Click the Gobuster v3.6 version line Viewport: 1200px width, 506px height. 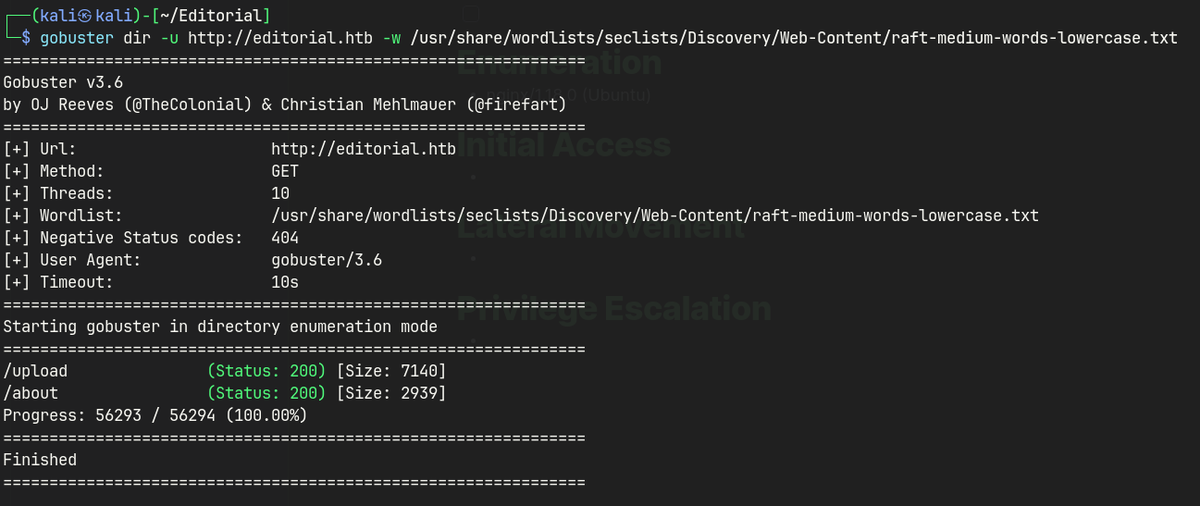point(64,82)
